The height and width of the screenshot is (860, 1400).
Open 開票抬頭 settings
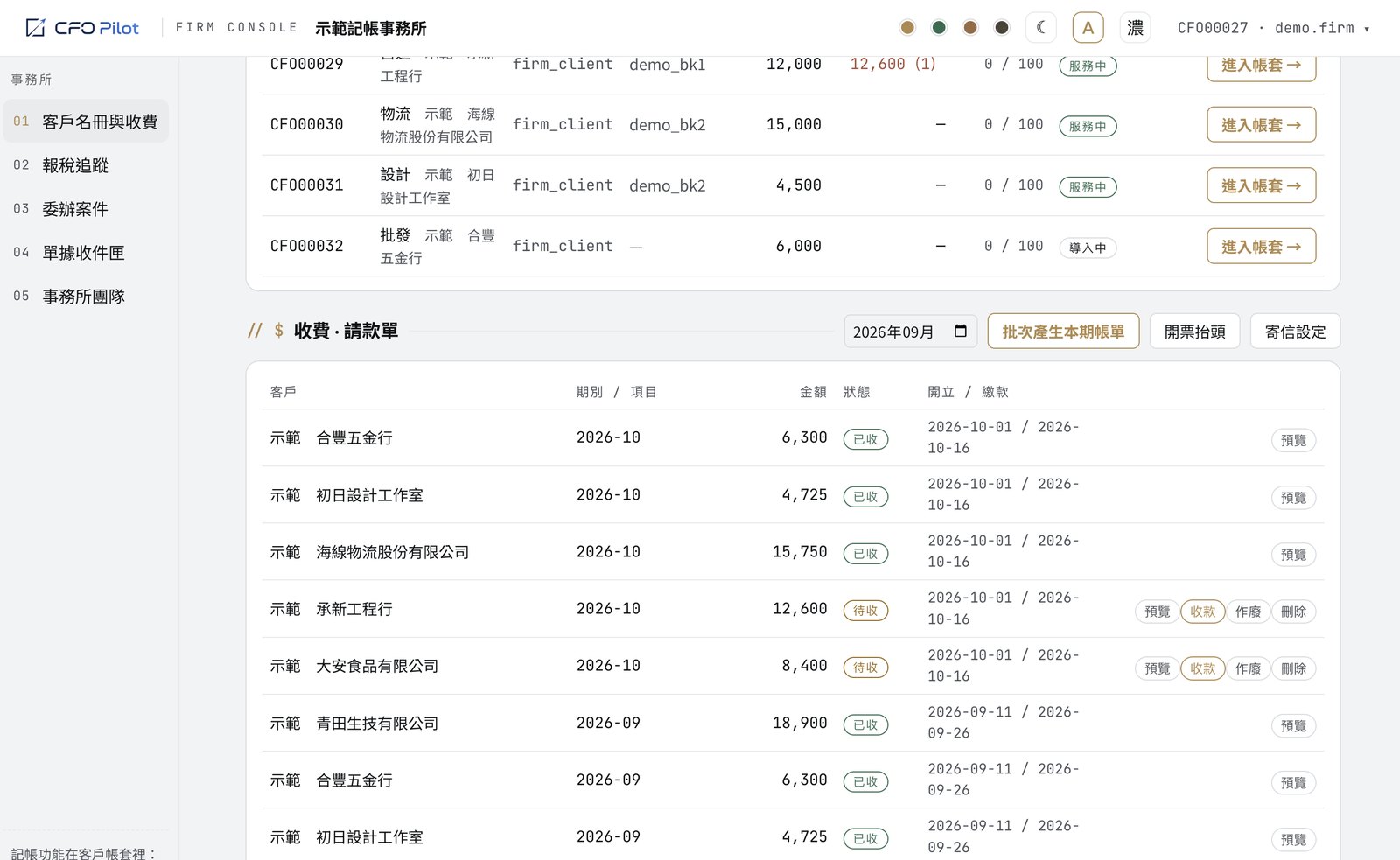1194,332
